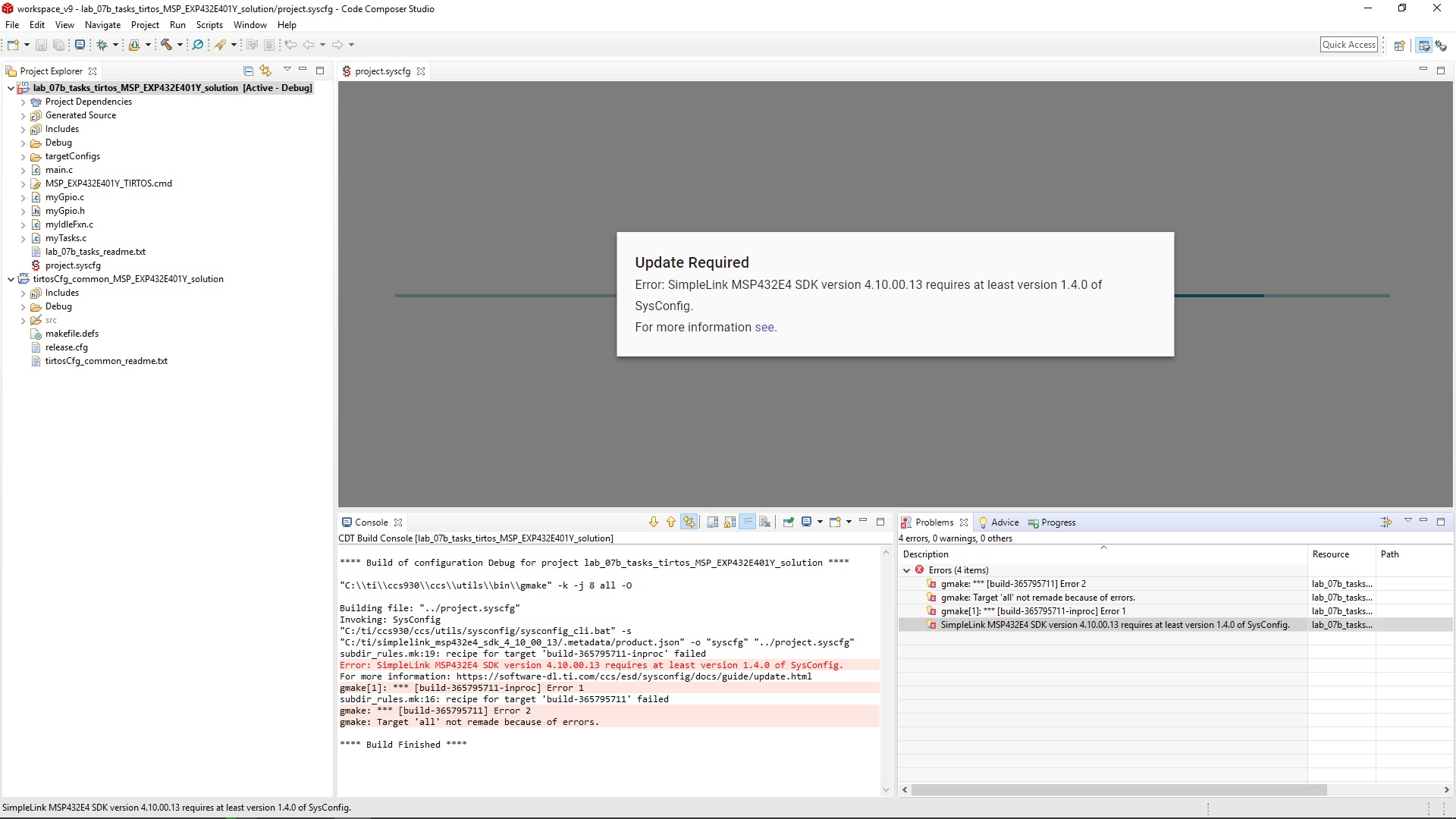Image resolution: width=1456 pixels, height=819 pixels.
Task: Collapse the Errors (4 items) group
Action: (907, 570)
